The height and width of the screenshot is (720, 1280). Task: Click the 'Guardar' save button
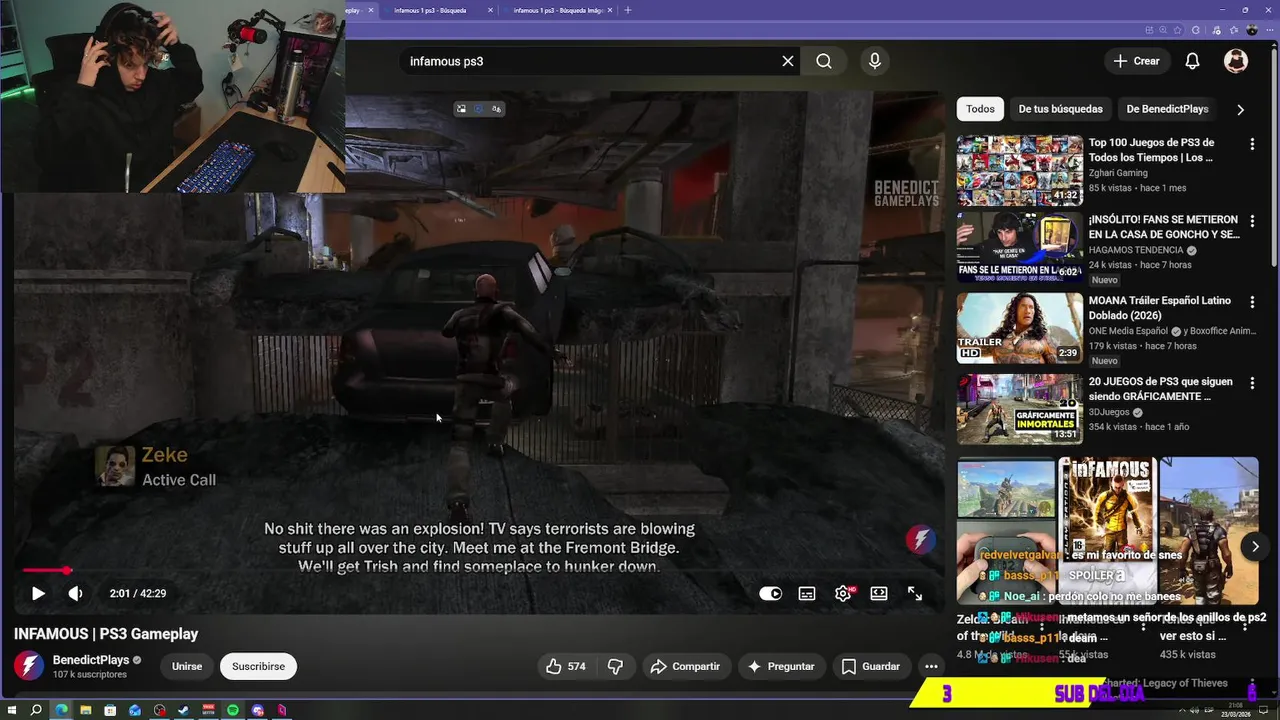[x=871, y=666]
